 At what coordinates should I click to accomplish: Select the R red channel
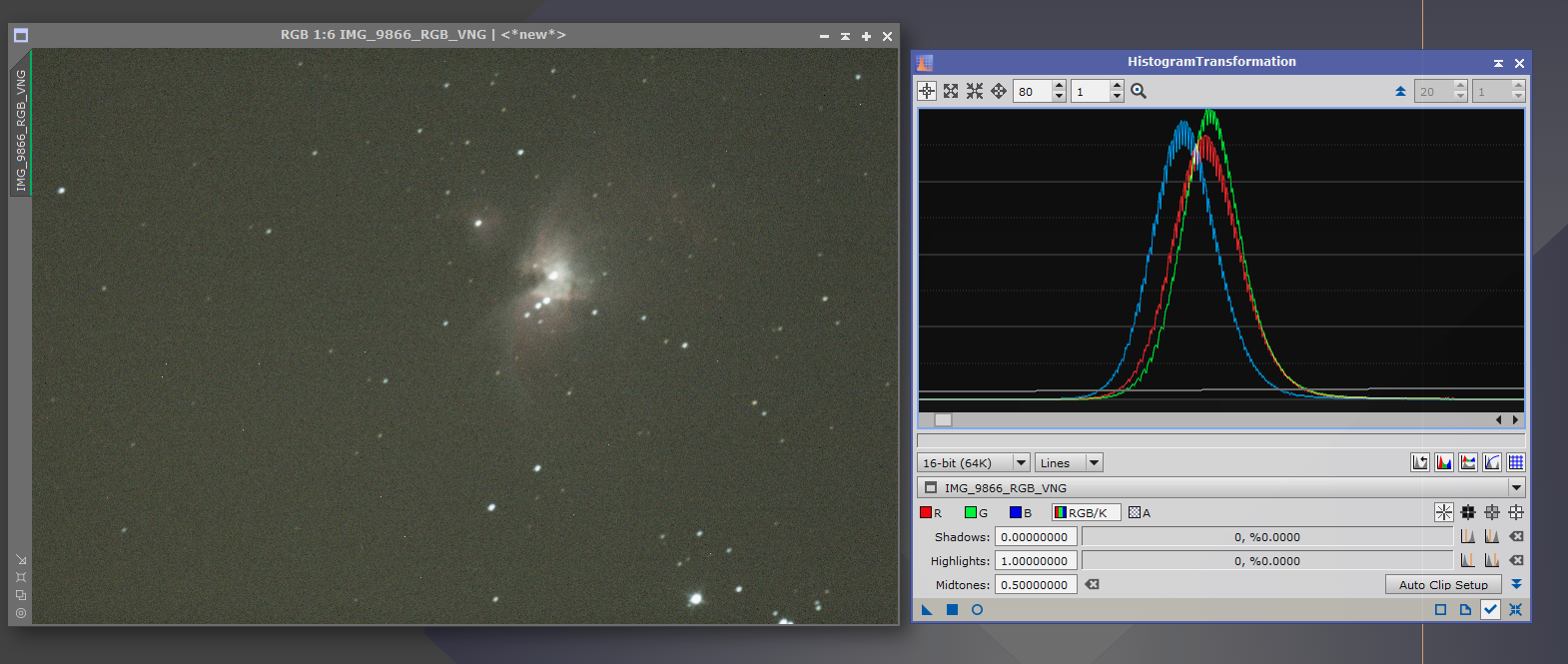coord(930,513)
